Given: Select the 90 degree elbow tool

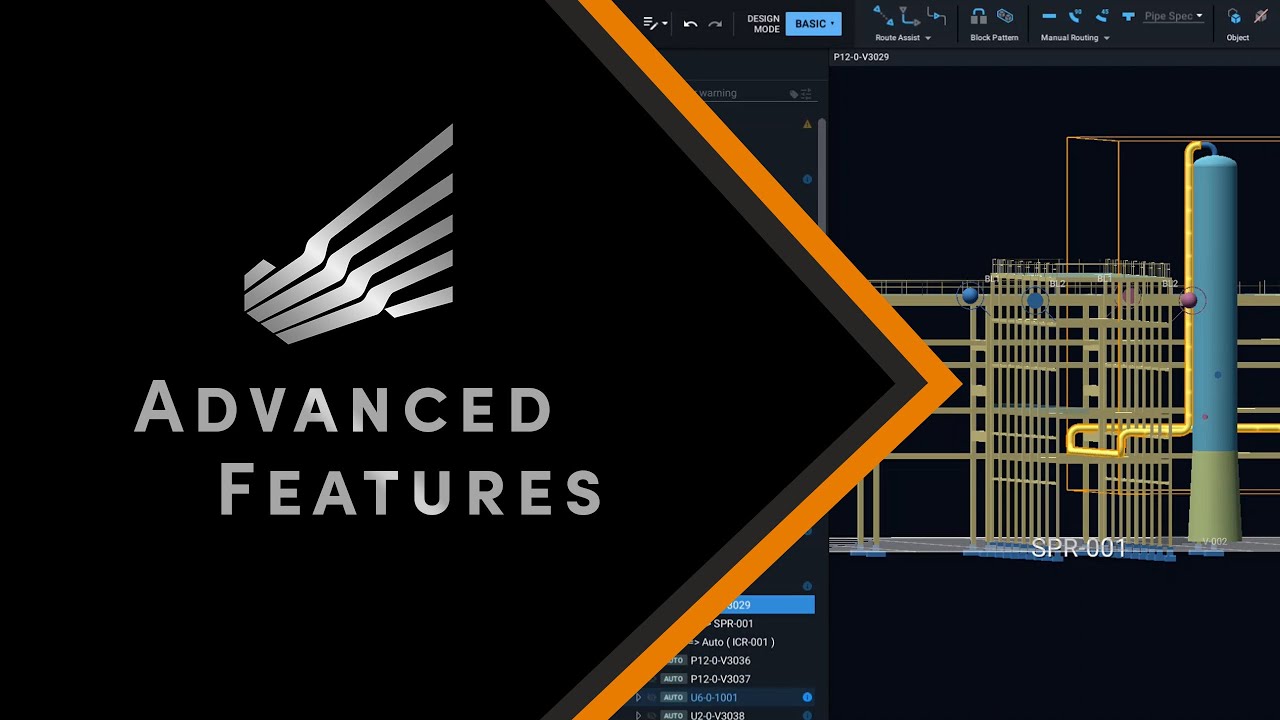Looking at the screenshot, I should (x=1075, y=16).
